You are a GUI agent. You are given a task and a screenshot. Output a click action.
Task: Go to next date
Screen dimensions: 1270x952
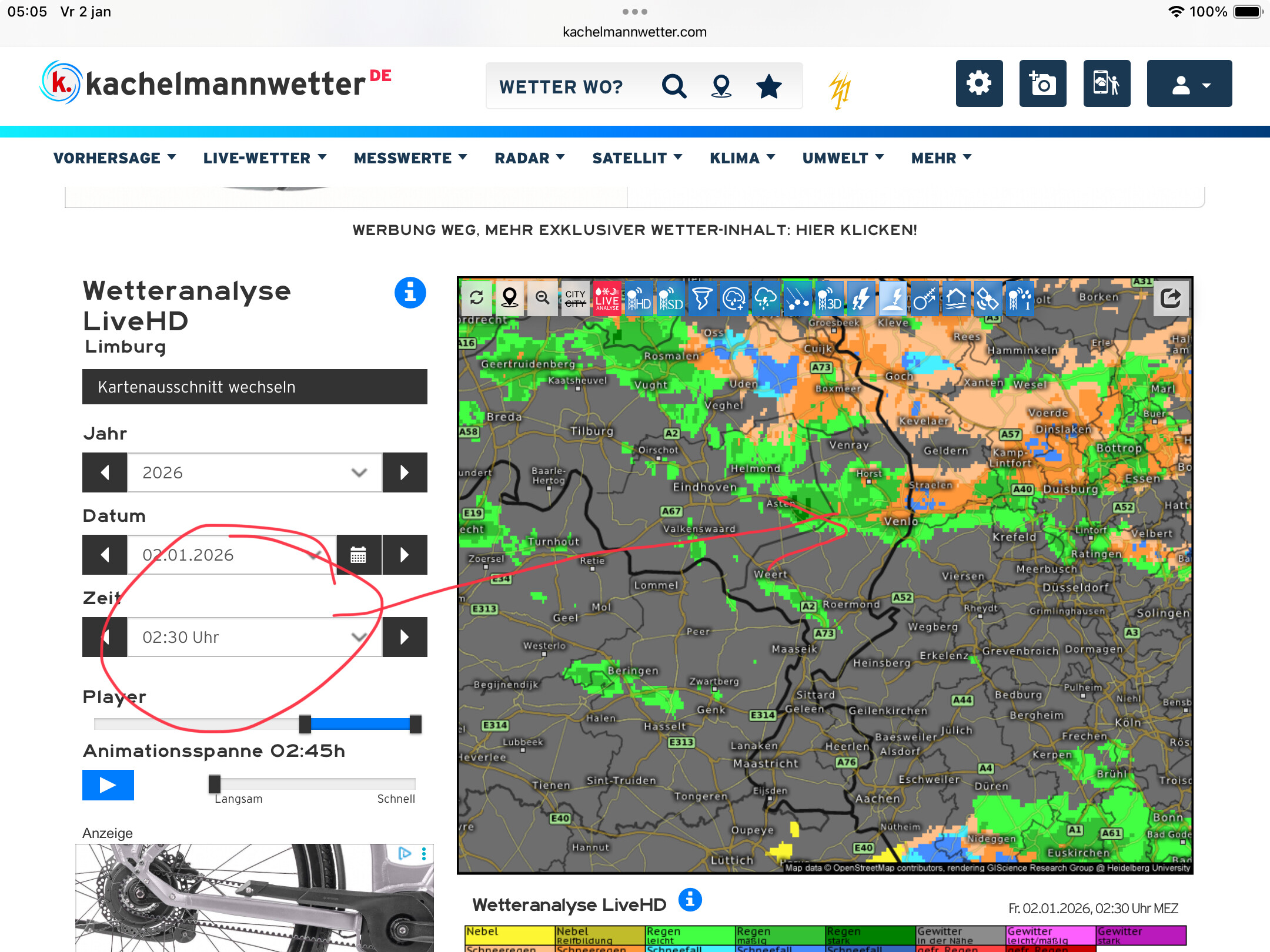click(x=405, y=555)
